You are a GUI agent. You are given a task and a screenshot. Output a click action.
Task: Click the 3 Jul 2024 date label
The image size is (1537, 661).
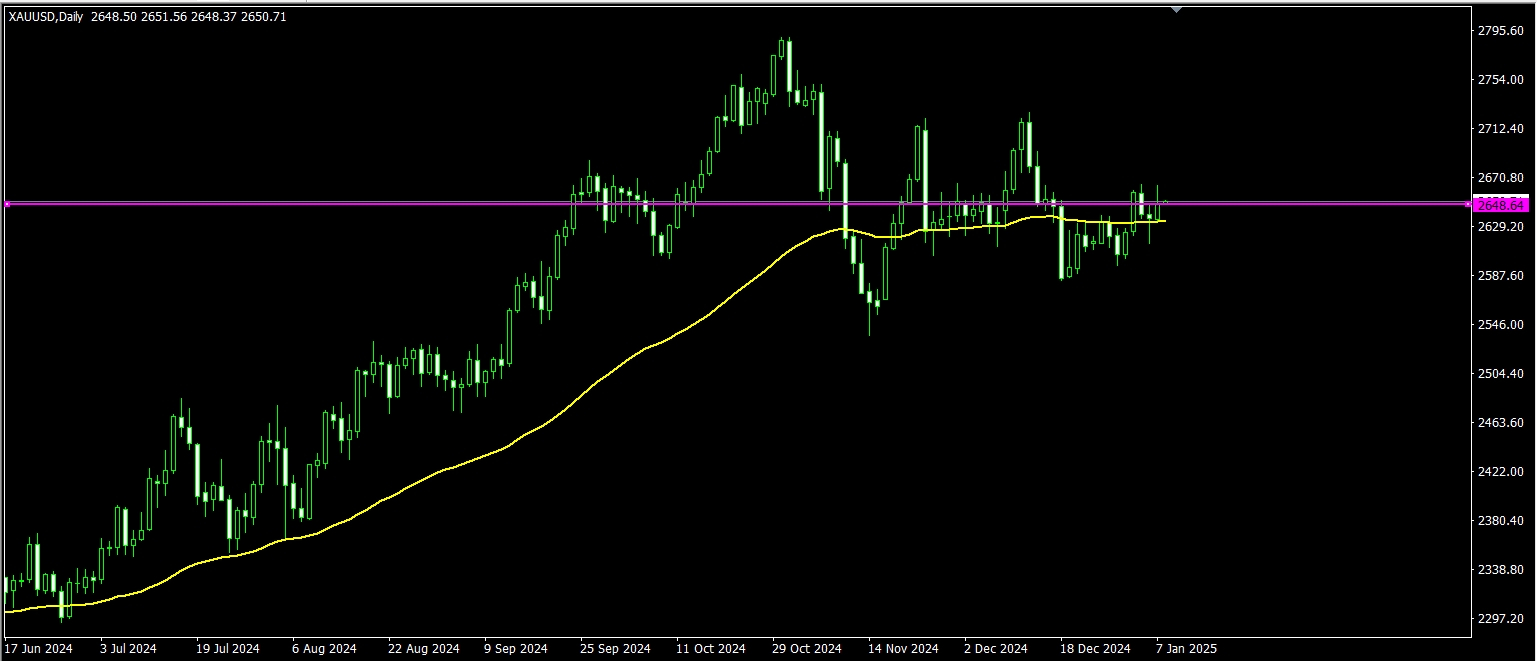(129, 649)
